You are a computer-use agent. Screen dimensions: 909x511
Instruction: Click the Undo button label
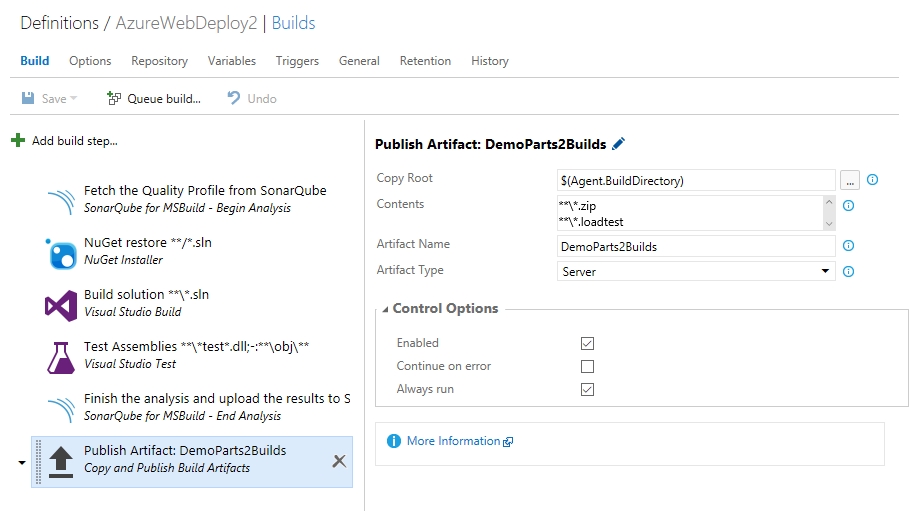262,99
